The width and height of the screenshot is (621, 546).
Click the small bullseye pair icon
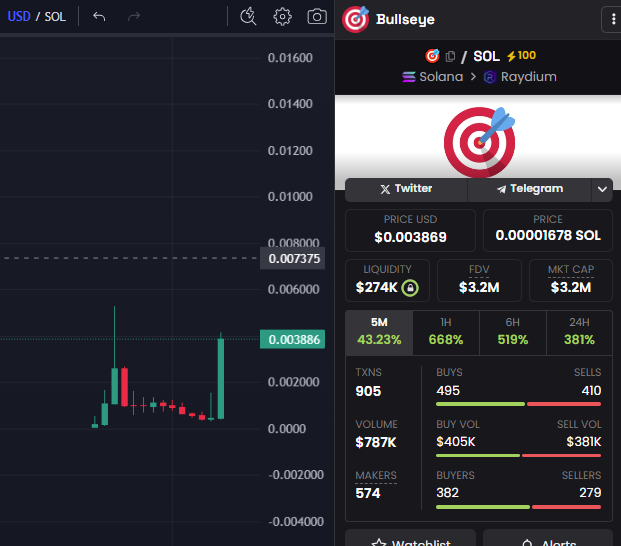coord(432,56)
